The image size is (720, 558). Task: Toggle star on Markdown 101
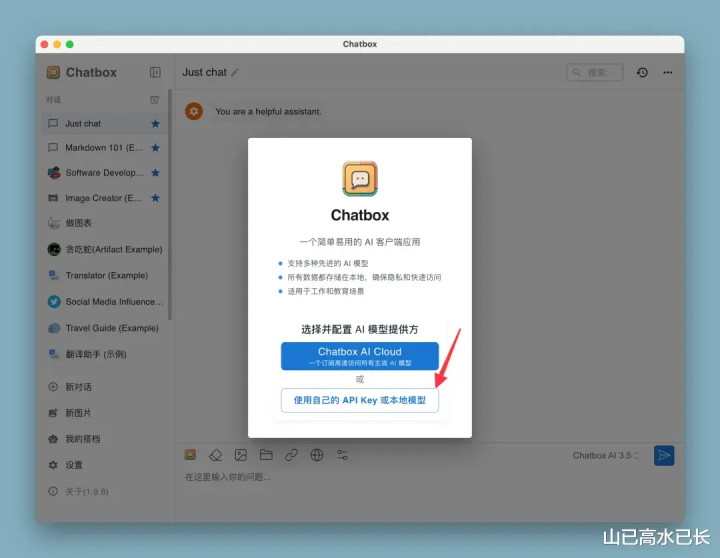coord(156,148)
